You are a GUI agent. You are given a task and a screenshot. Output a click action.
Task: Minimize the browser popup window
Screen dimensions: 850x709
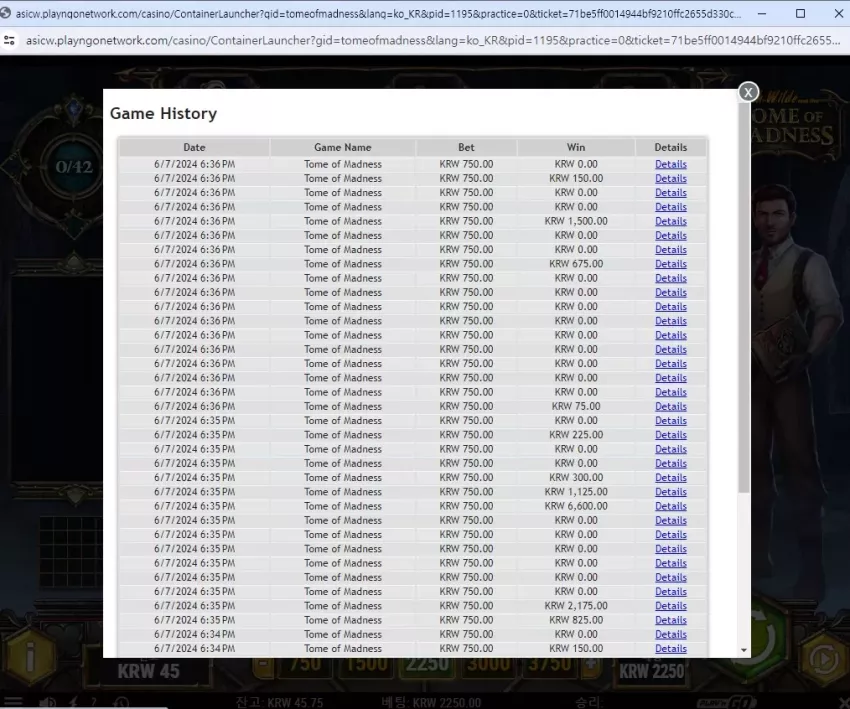pos(762,14)
